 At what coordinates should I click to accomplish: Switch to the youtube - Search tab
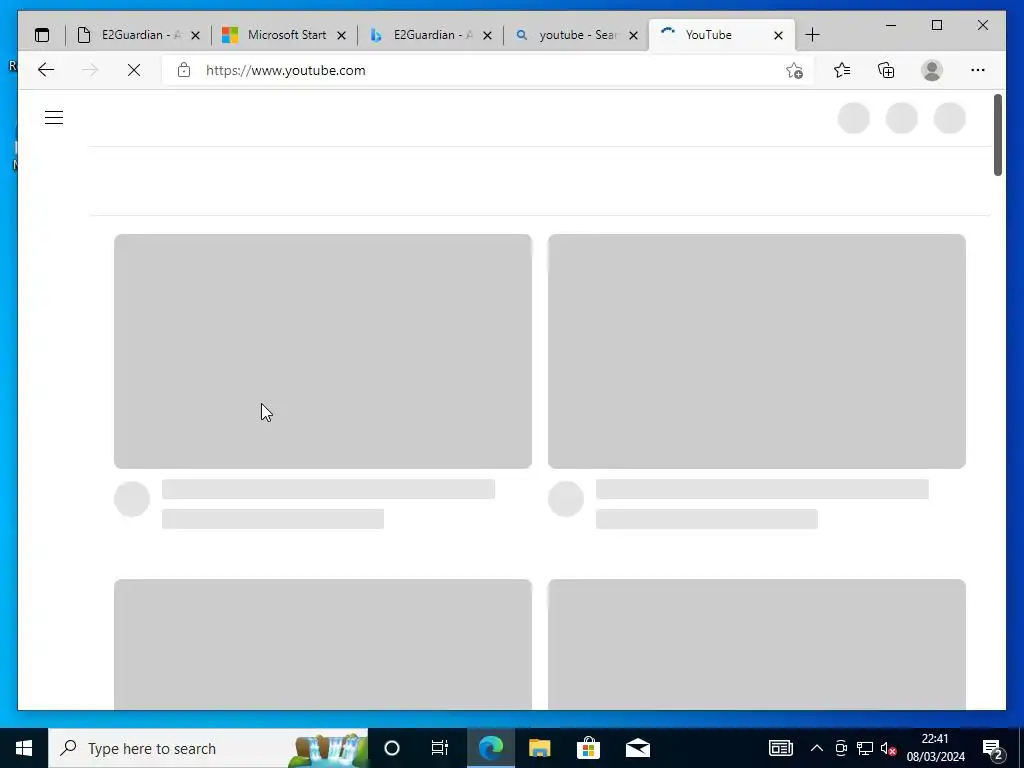[577, 35]
